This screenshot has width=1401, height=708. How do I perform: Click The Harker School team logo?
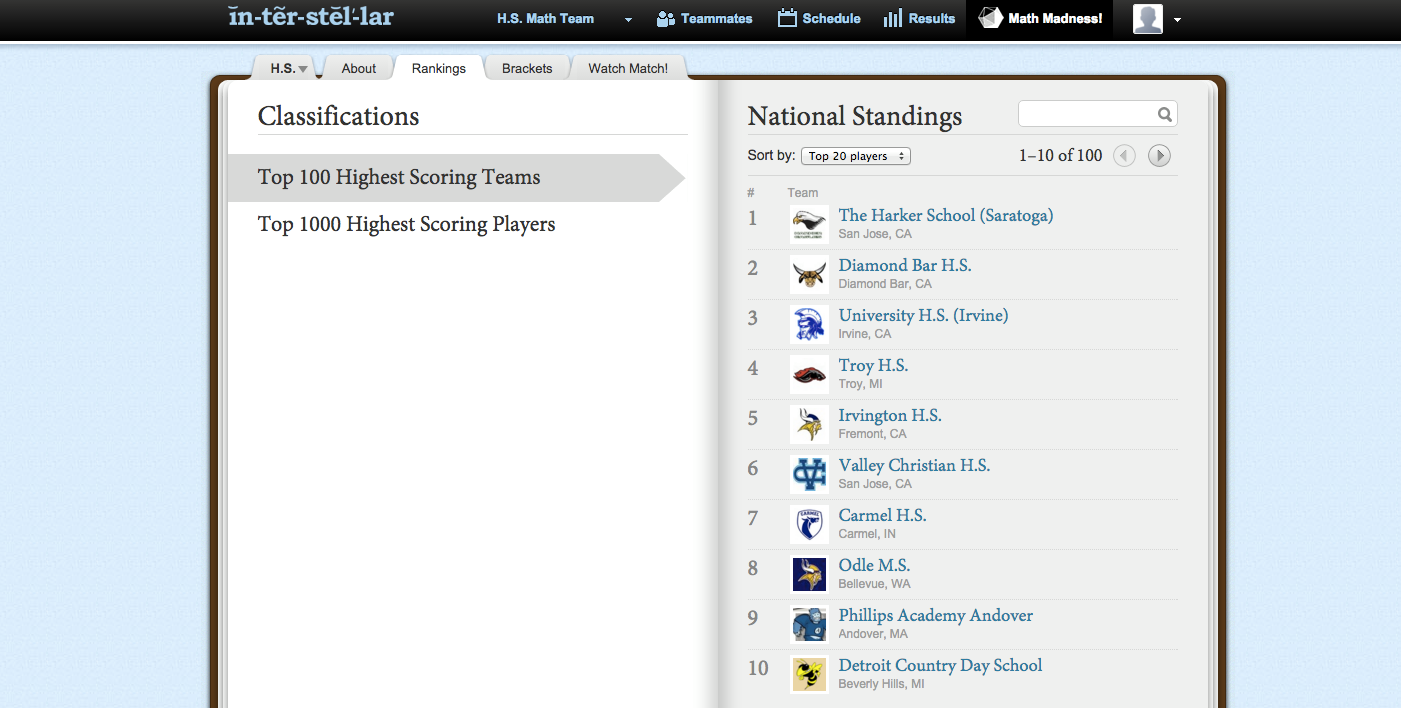click(x=809, y=224)
